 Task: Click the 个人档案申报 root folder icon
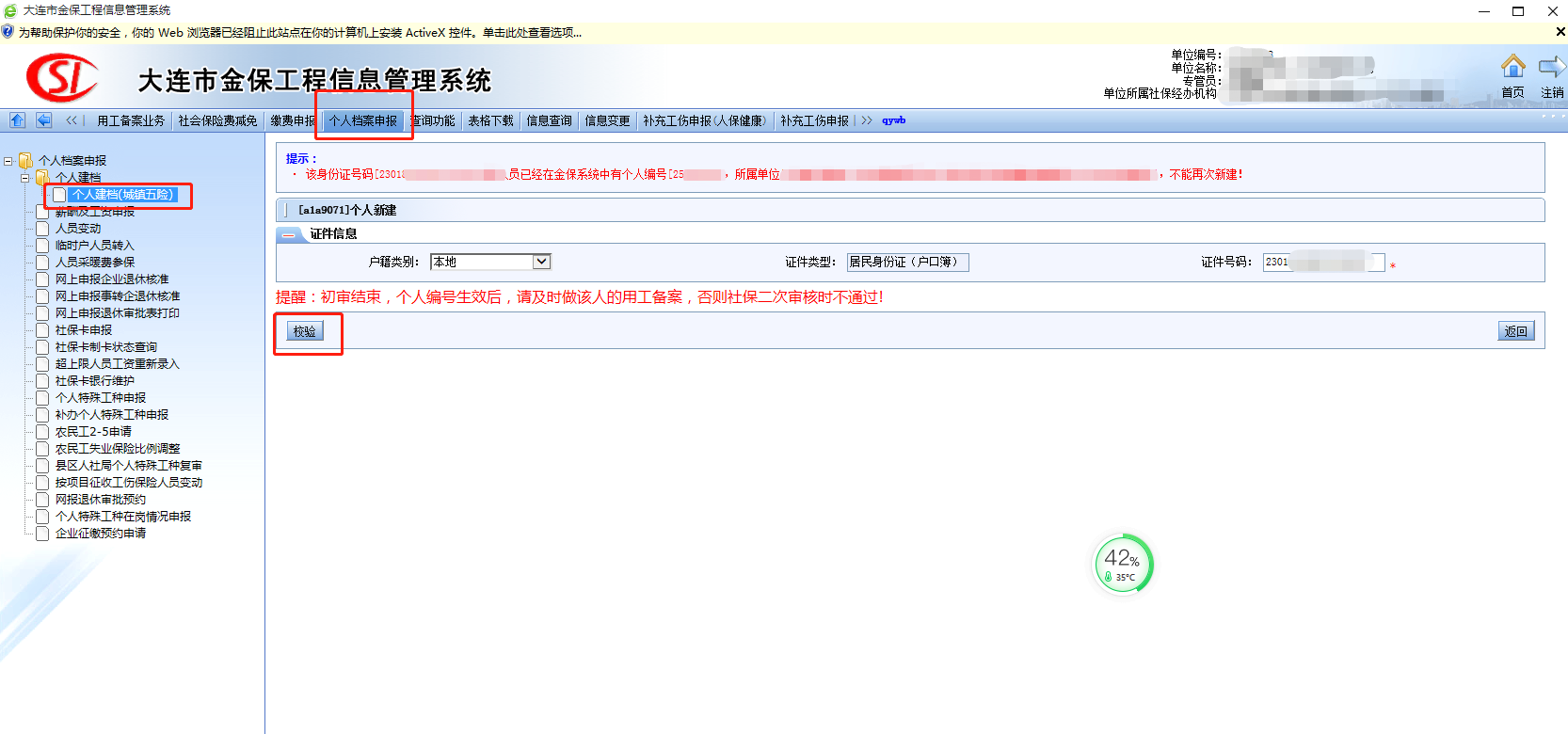(x=25, y=161)
